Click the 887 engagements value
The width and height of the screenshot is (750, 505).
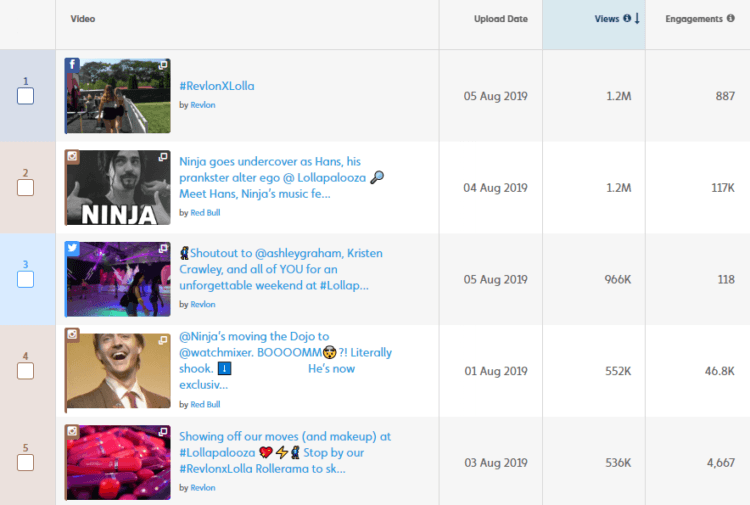pos(725,96)
